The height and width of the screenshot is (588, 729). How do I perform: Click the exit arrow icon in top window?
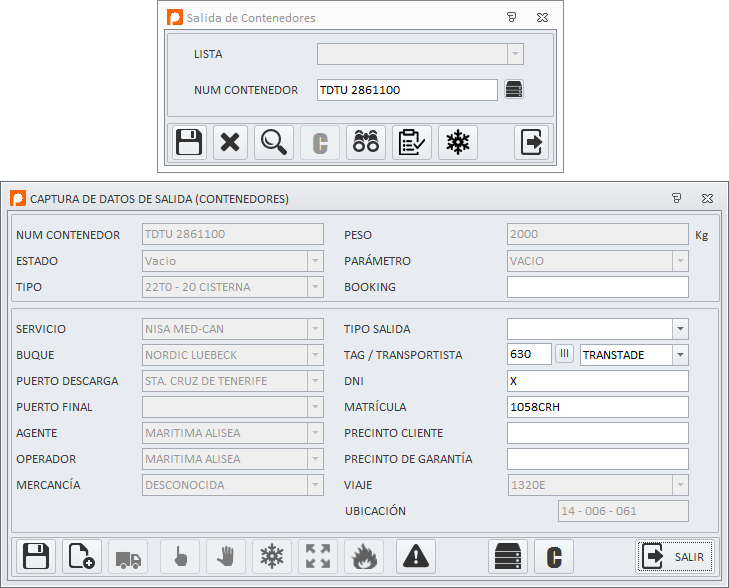(532, 143)
